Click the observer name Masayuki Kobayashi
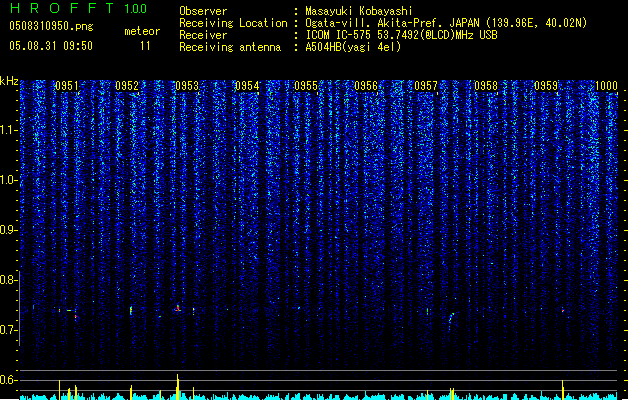This screenshot has width=629, height=400. (x=359, y=11)
